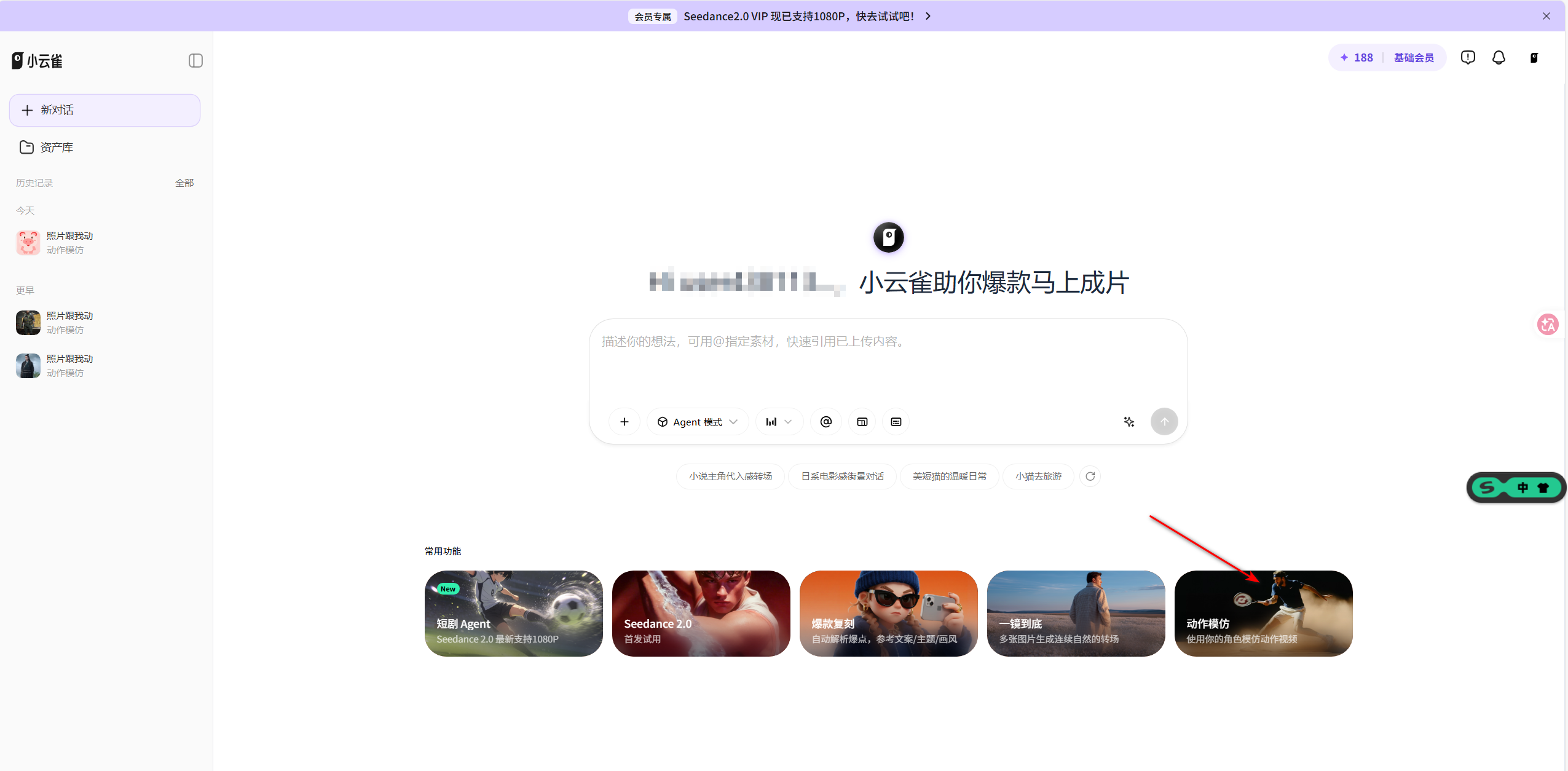The image size is (1568, 771).
Task: Click the upward arrow send button
Action: [1164, 422]
